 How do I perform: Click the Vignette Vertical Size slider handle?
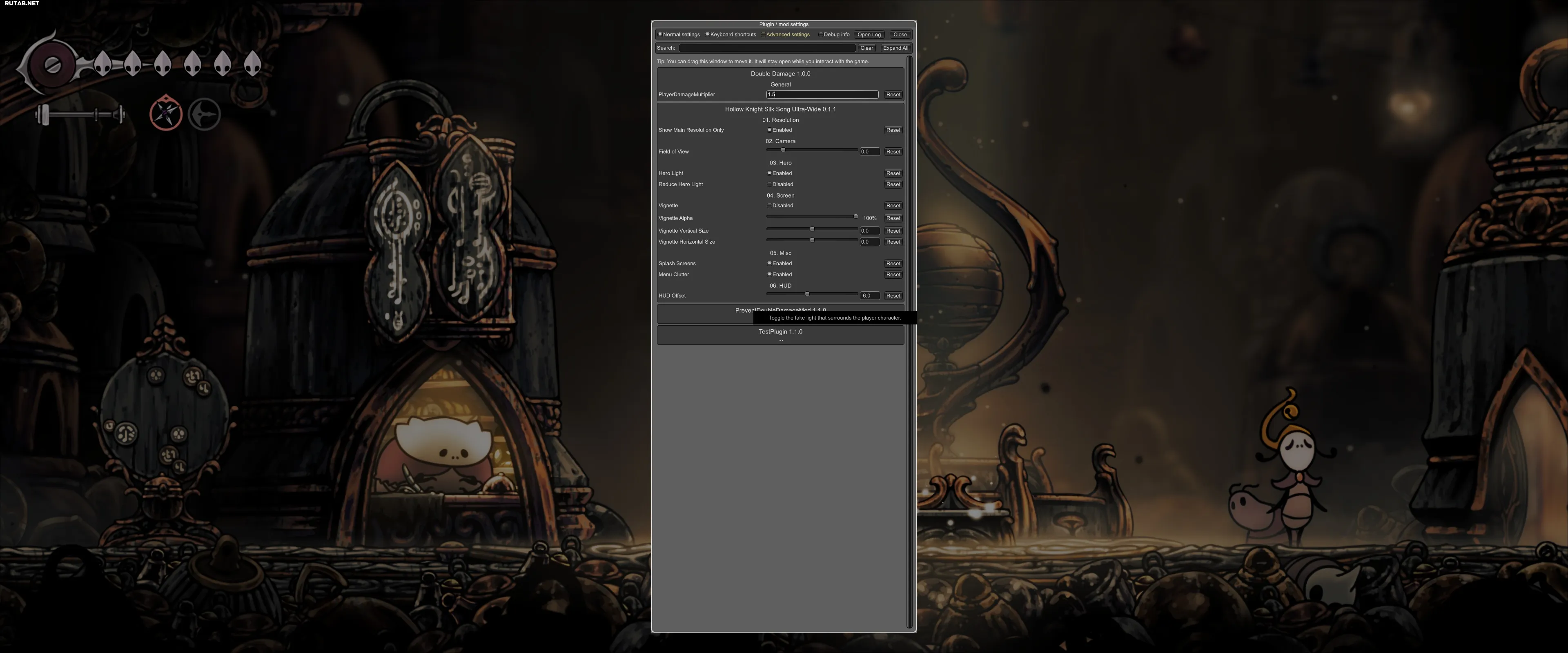812,229
